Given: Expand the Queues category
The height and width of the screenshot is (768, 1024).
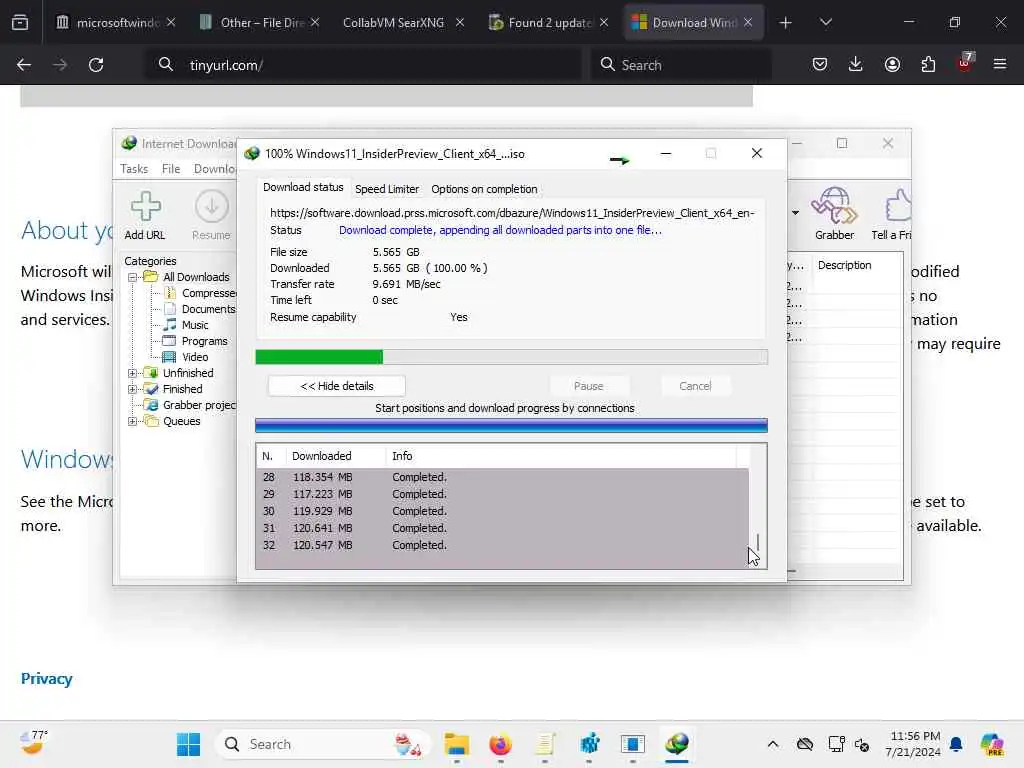Looking at the screenshot, I should coord(133,421).
